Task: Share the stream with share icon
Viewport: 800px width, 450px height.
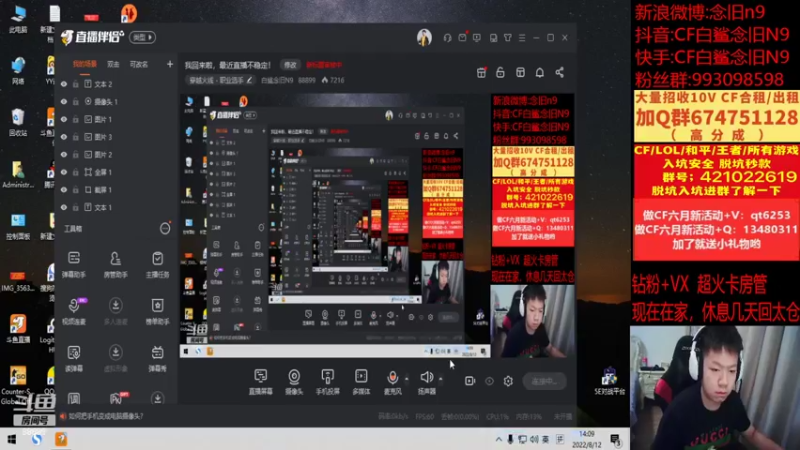Action: 560,72
